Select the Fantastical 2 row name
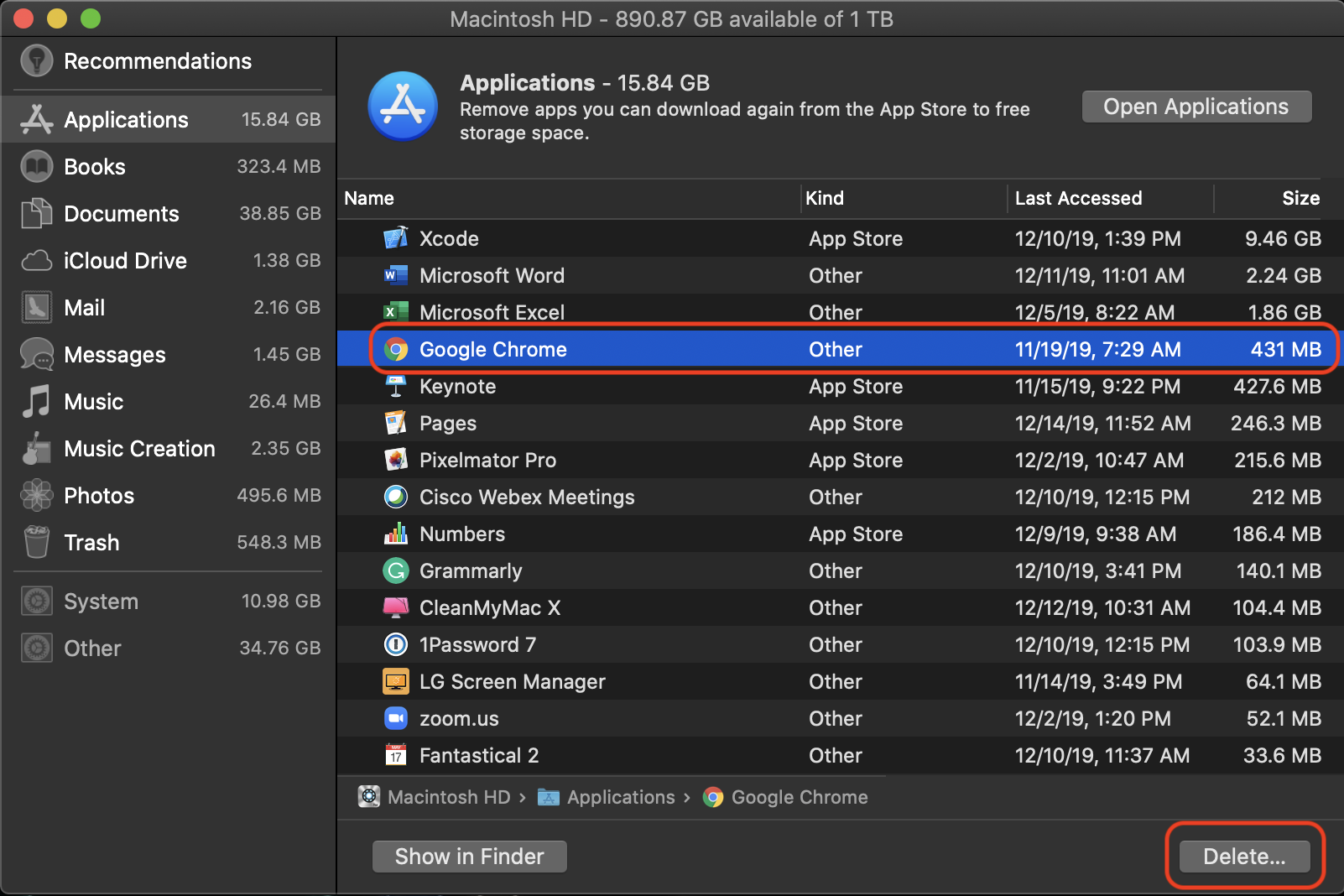Screen dimensions: 1344x896 click(x=479, y=755)
